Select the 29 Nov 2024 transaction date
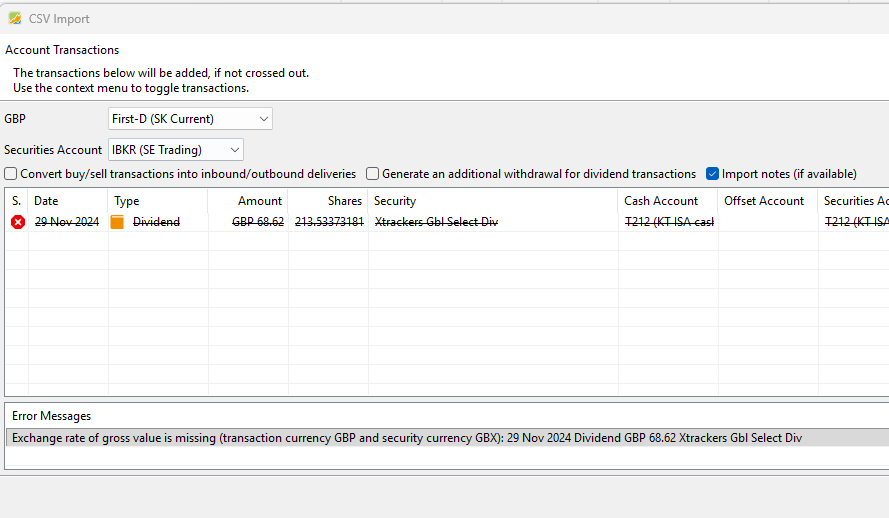The image size is (889, 518). [x=67, y=222]
